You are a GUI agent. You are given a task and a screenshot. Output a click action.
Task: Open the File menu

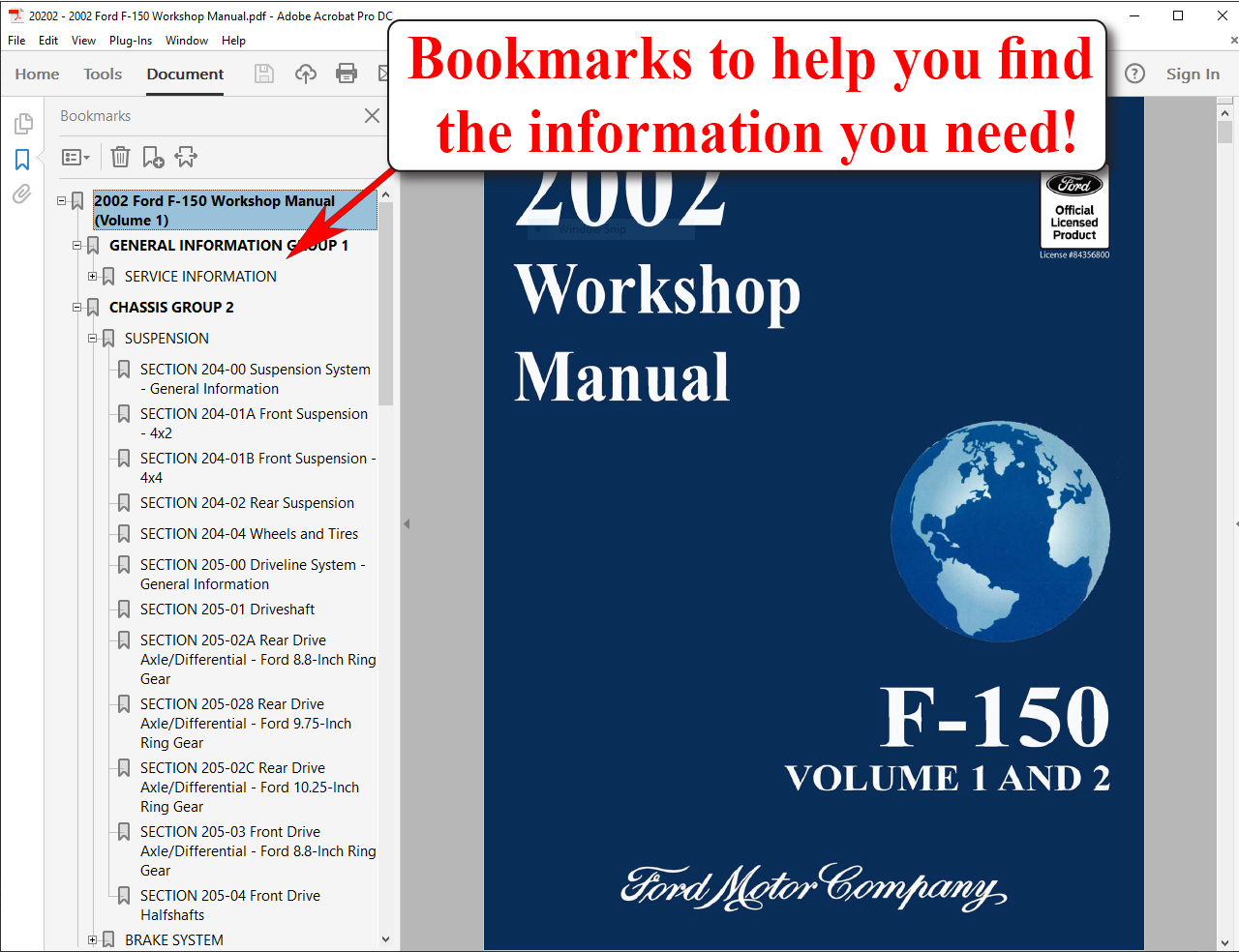[16, 41]
